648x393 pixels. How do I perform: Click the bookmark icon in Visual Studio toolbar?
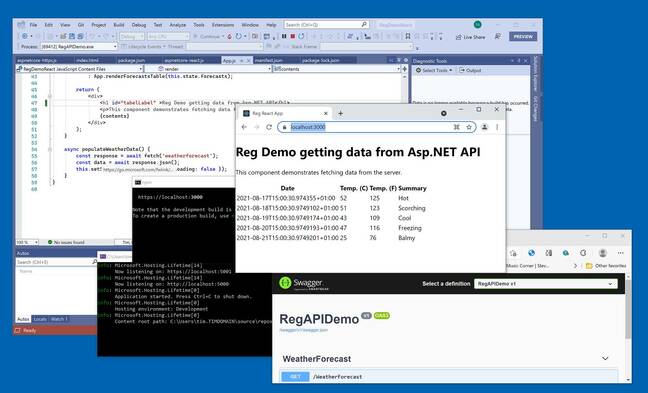407,36
